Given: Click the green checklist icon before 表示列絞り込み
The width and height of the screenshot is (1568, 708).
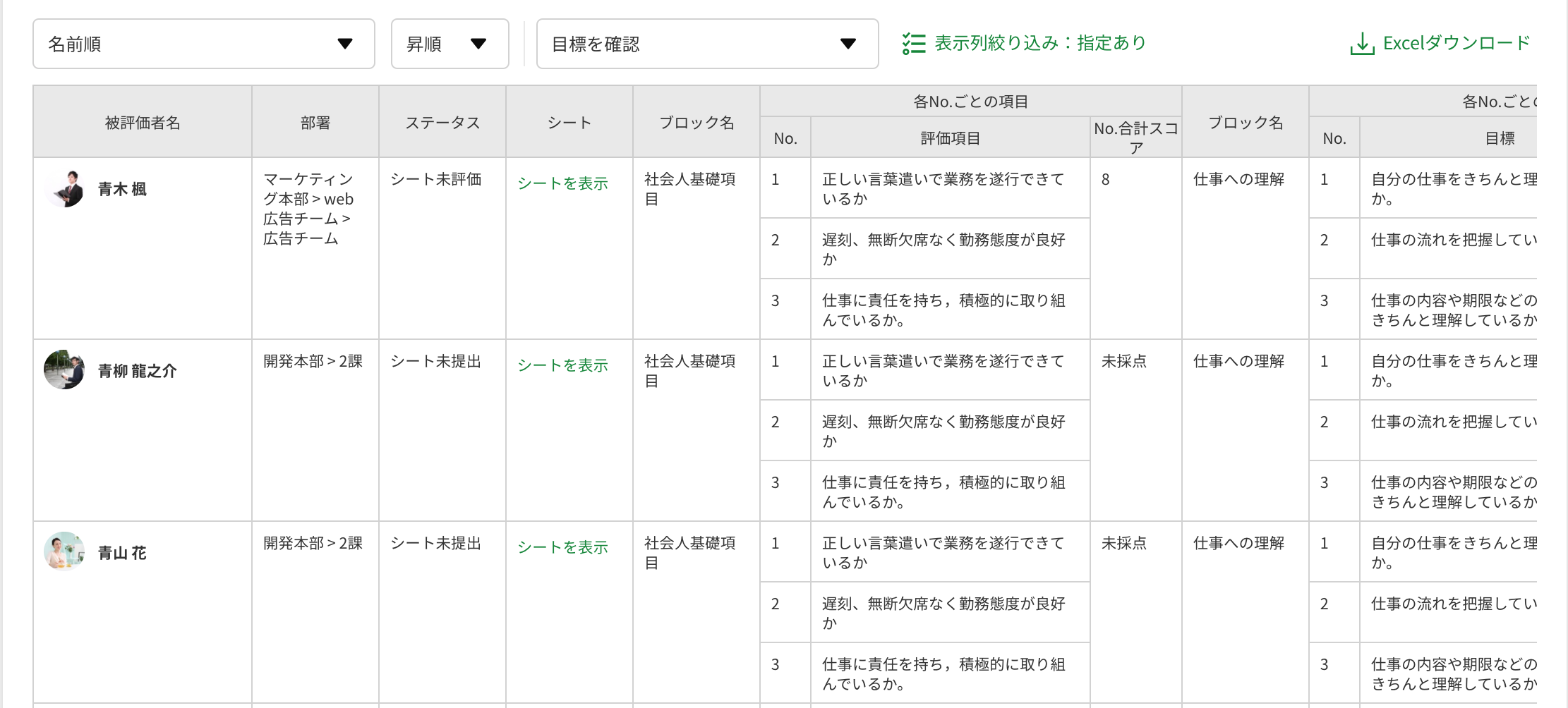Looking at the screenshot, I should 914,43.
